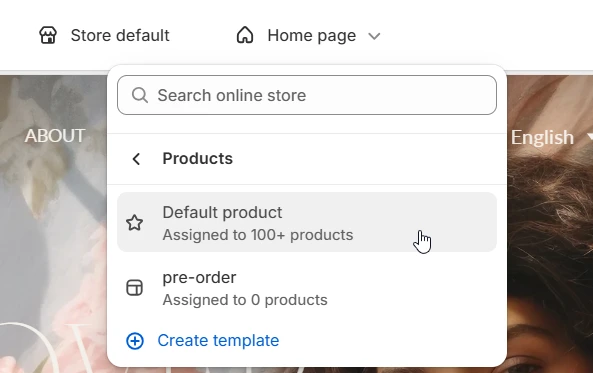Image resolution: width=593 pixels, height=373 pixels.
Task: Click the star icon for Default product
Action: pos(134,223)
